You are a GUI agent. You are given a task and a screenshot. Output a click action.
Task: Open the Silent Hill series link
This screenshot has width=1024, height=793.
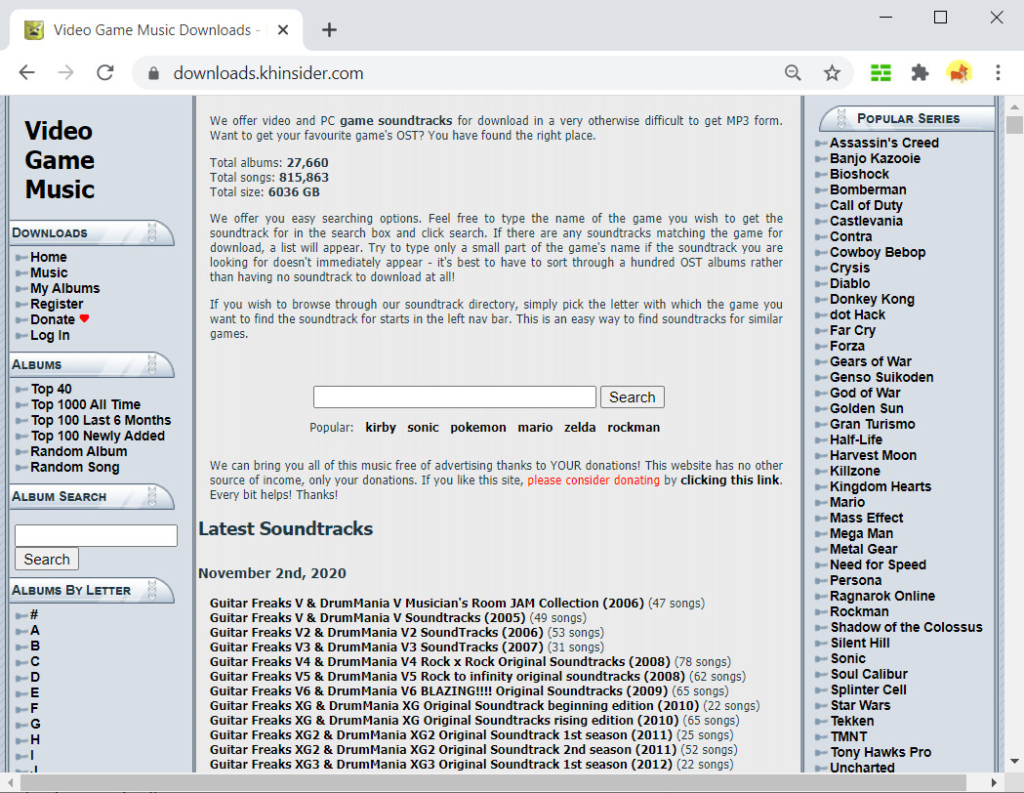(x=860, y=643)
